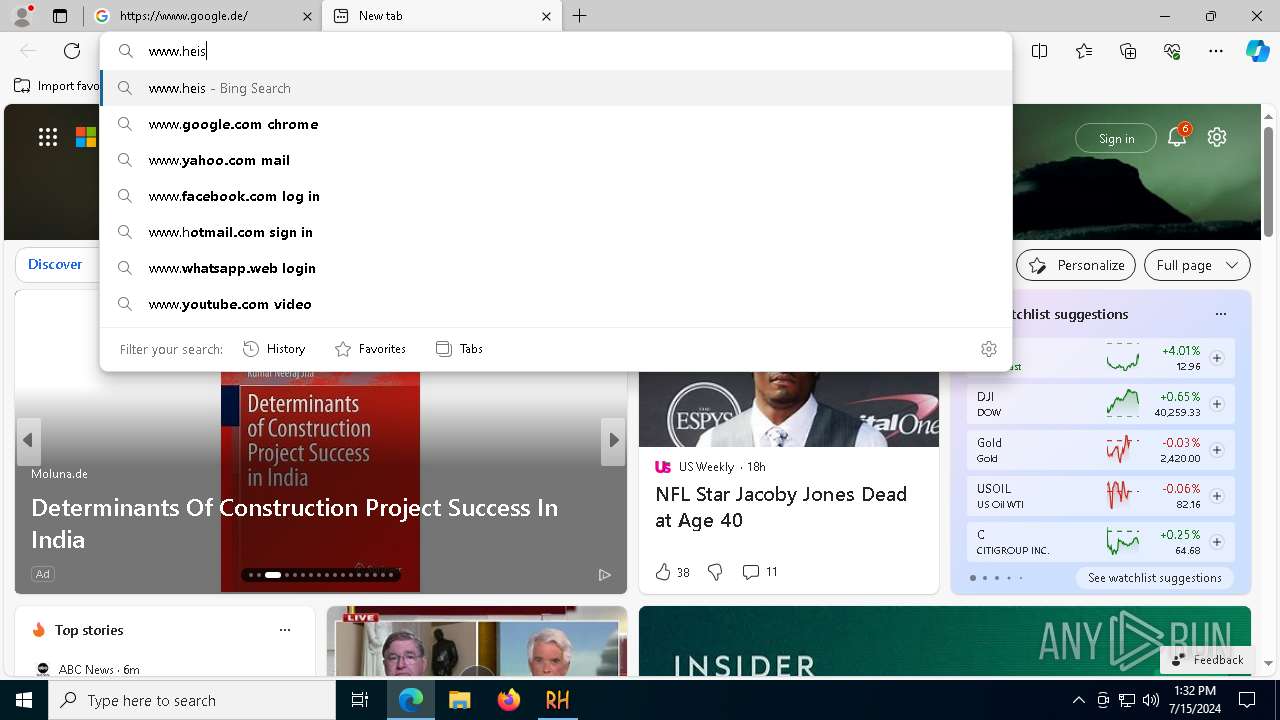Screen dimensions: 1280x720
Task: Show hidden system tray icons chevron
Action: pos(1078,700)
